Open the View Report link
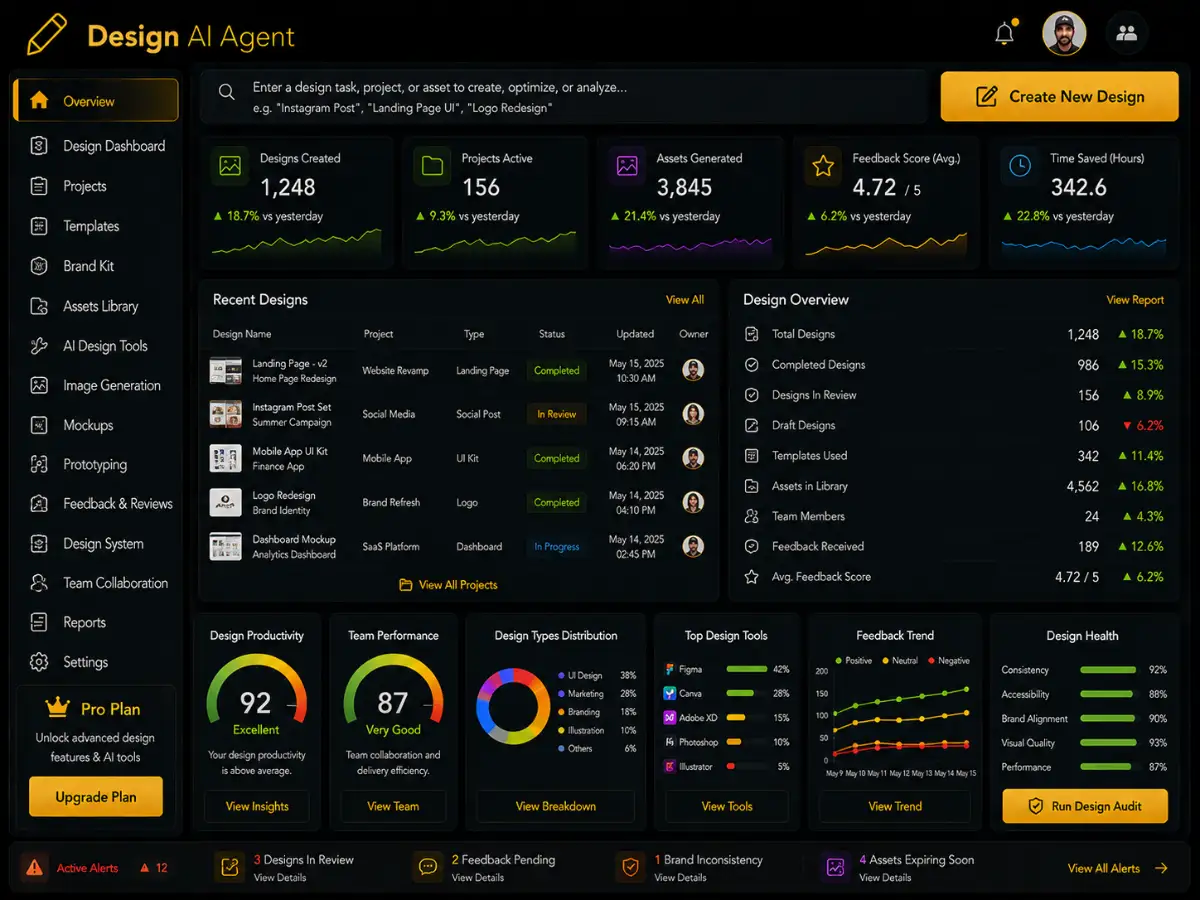1200x900 pixels. (1135, 300)
